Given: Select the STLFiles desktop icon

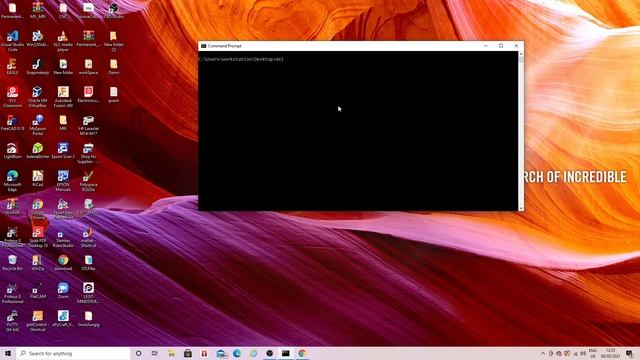Looking at the screenshot, I should (88, 263).
